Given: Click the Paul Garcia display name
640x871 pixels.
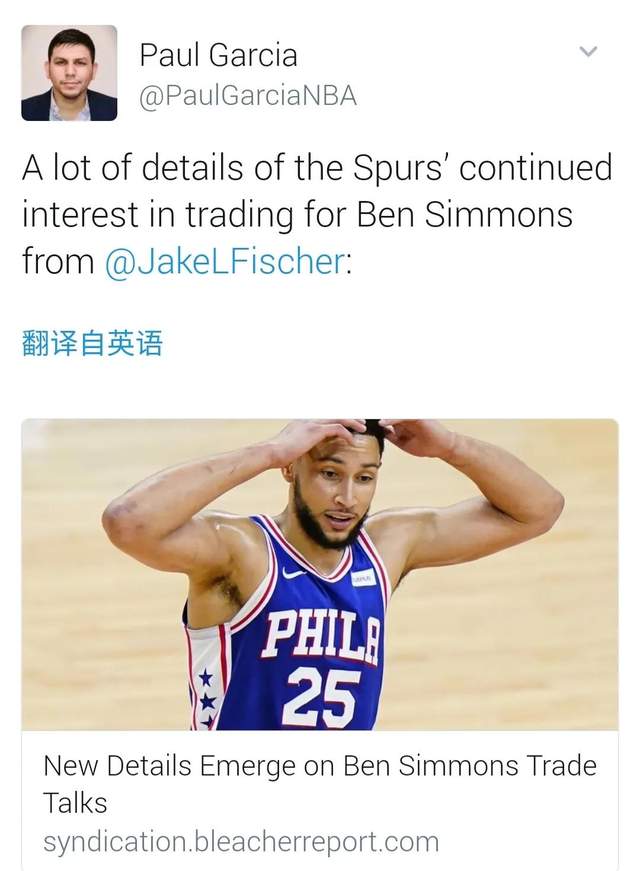Looking at the screenshot, I should point(218,54).
